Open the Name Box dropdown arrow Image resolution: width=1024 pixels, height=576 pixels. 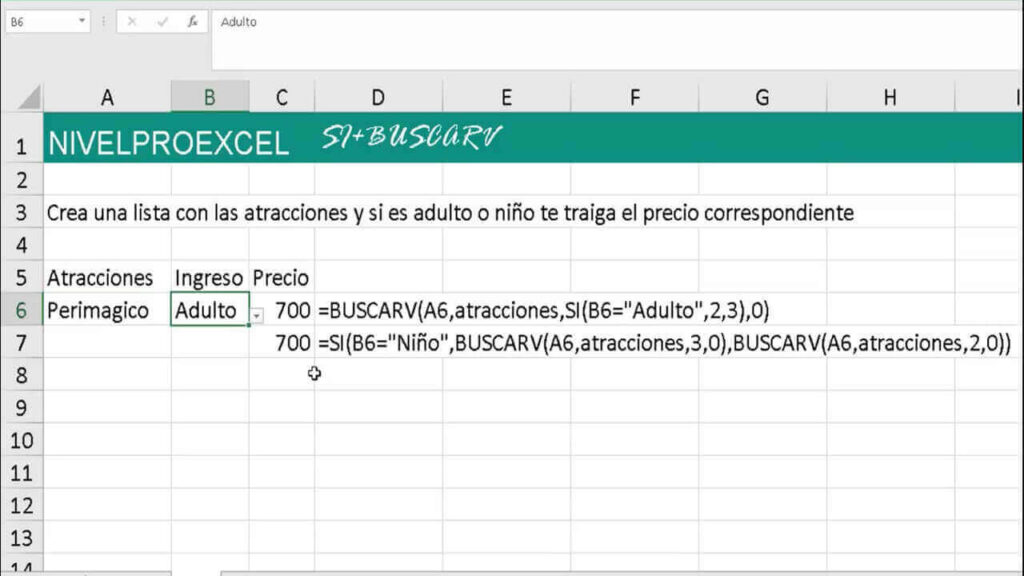(x=81, y=21)
